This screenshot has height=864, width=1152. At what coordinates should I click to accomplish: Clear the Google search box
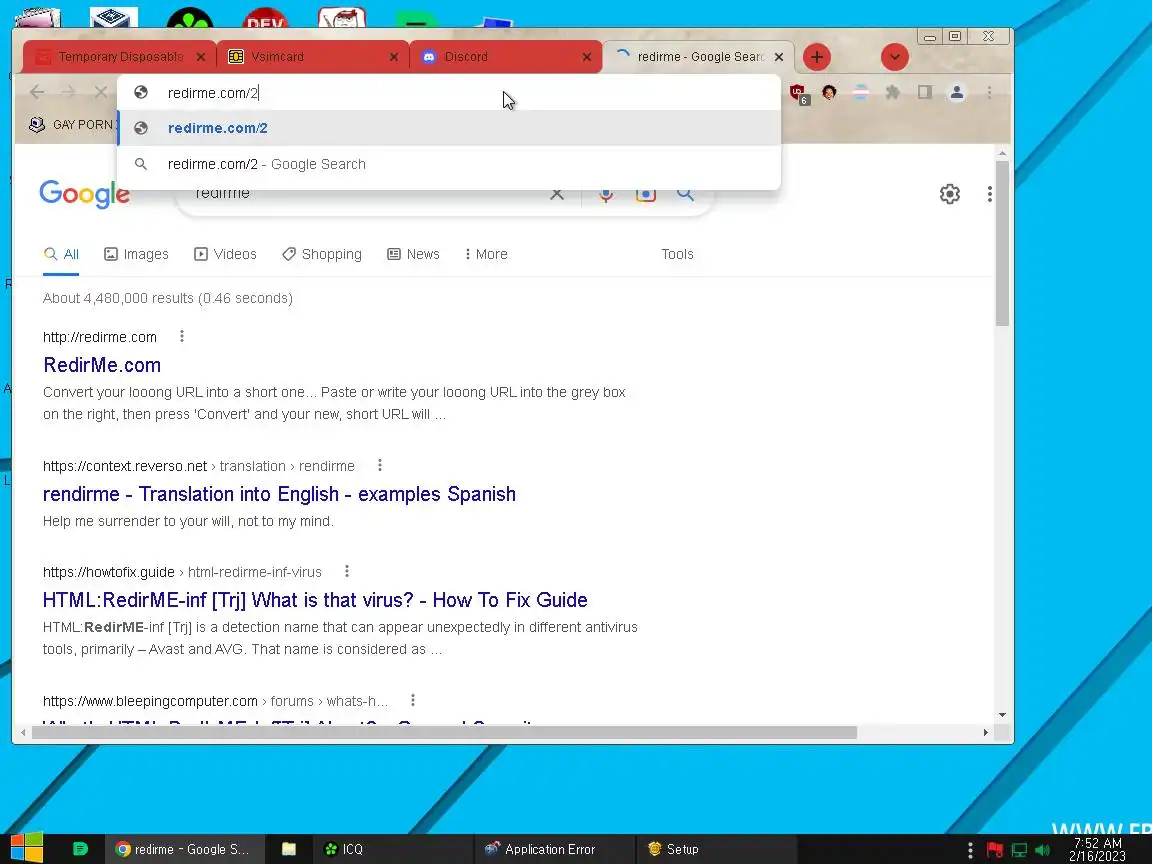click(x=557, y=194)
